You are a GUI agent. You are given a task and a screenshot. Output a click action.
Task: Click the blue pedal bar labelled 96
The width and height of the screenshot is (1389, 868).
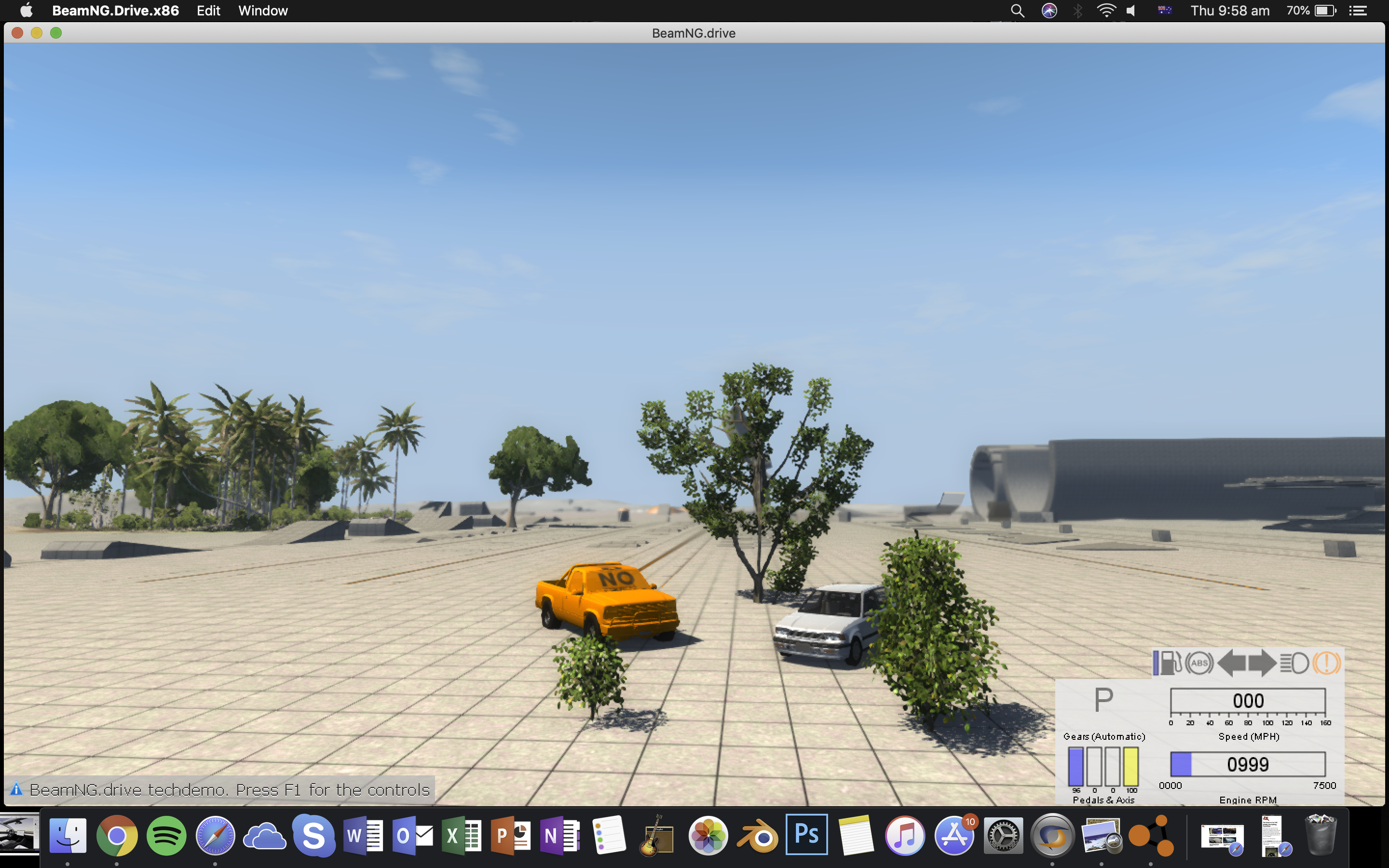click(x=1076, y=766)
